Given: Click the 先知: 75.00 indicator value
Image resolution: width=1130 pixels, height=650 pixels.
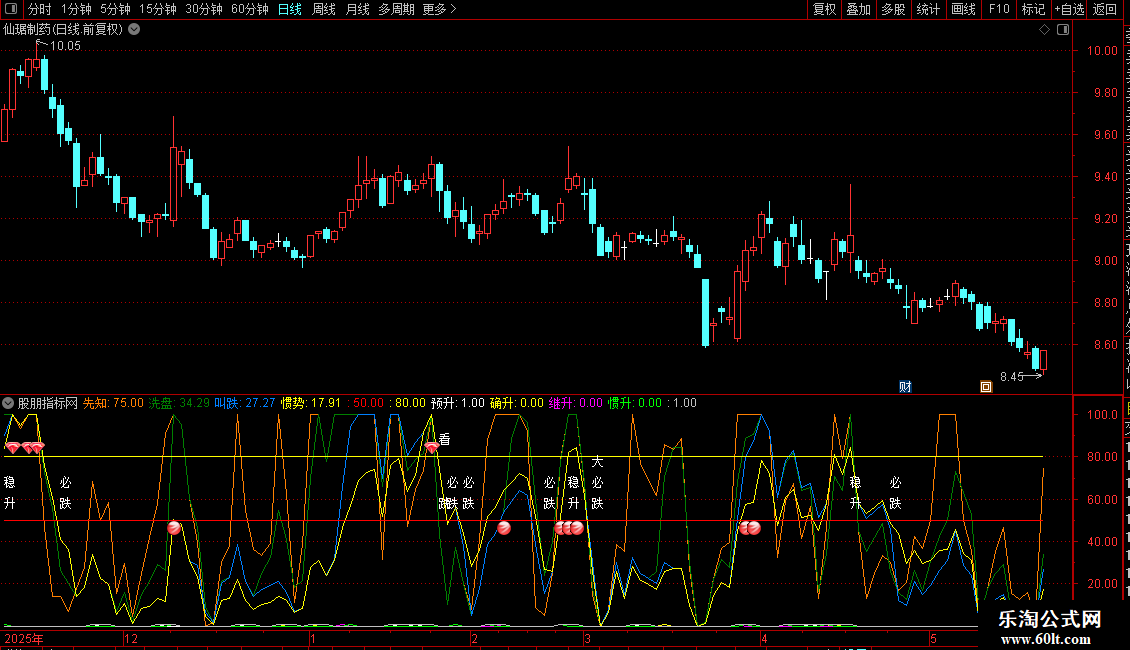Looking at the screenshot, I should (x=113, y=403).
